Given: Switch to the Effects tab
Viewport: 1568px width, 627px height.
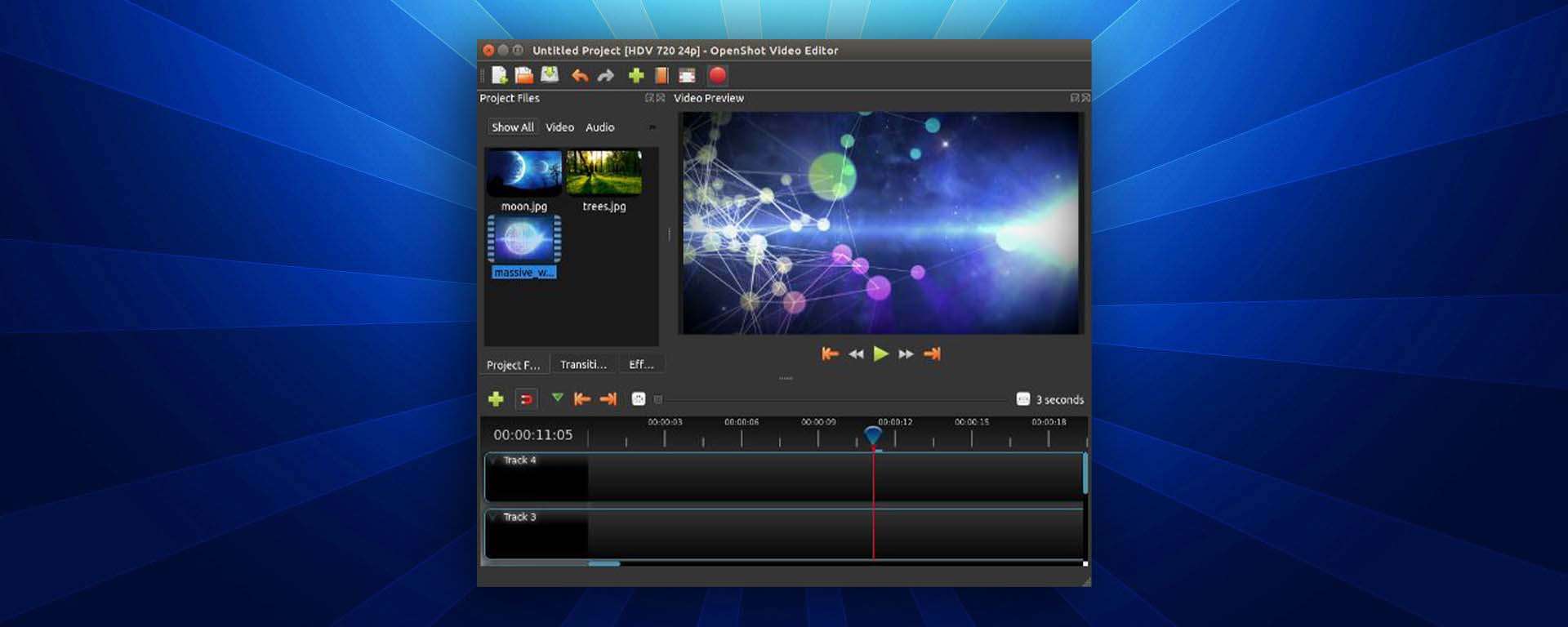Looking at the screenshot, I should pos(641,364).
